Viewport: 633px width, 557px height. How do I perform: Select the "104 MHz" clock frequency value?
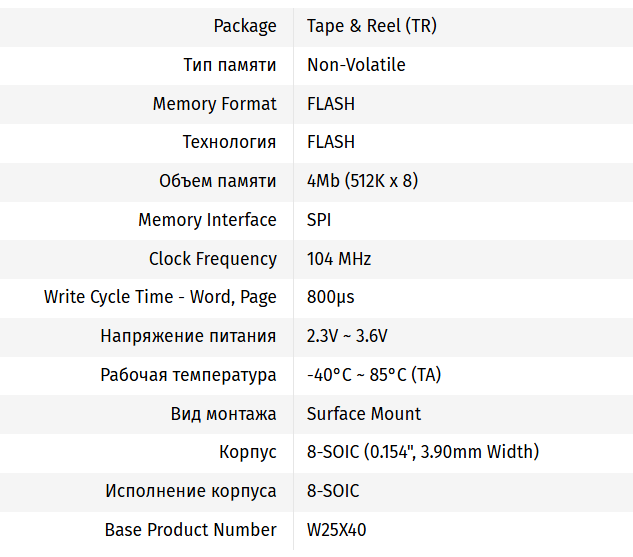click(339, 259)
